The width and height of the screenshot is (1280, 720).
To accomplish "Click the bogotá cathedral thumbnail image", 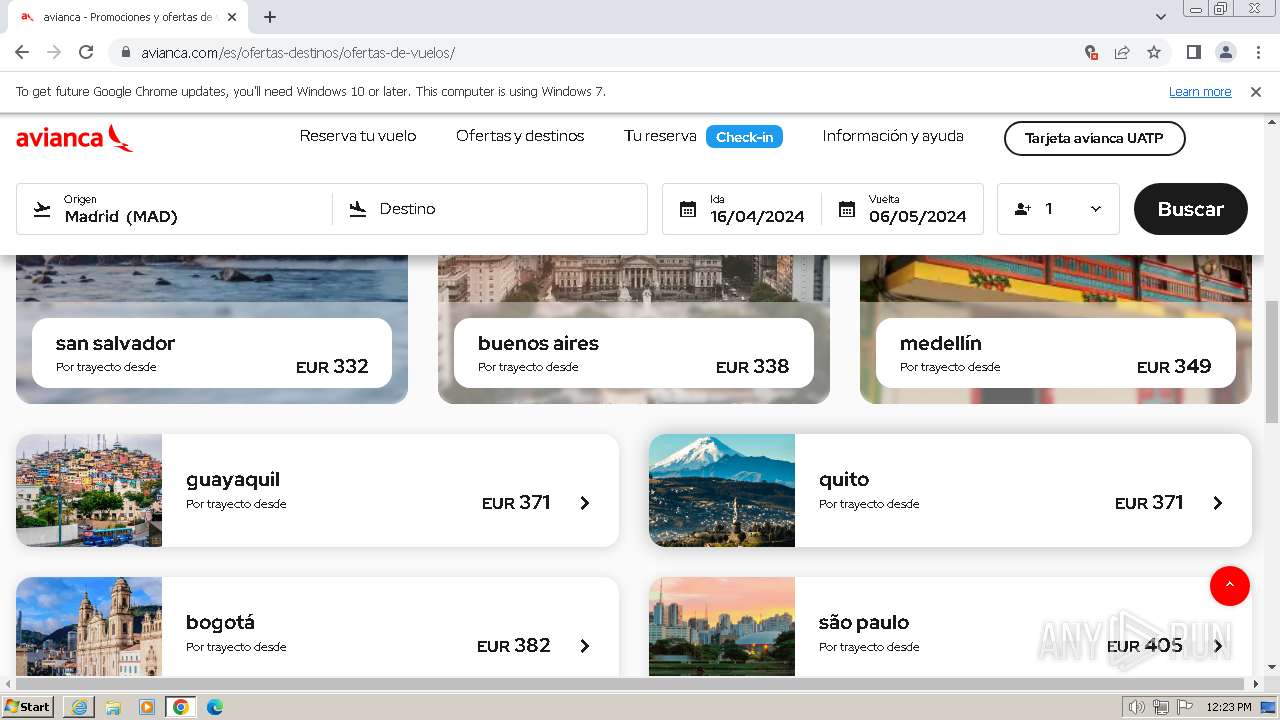I will [x=89, y=627].
